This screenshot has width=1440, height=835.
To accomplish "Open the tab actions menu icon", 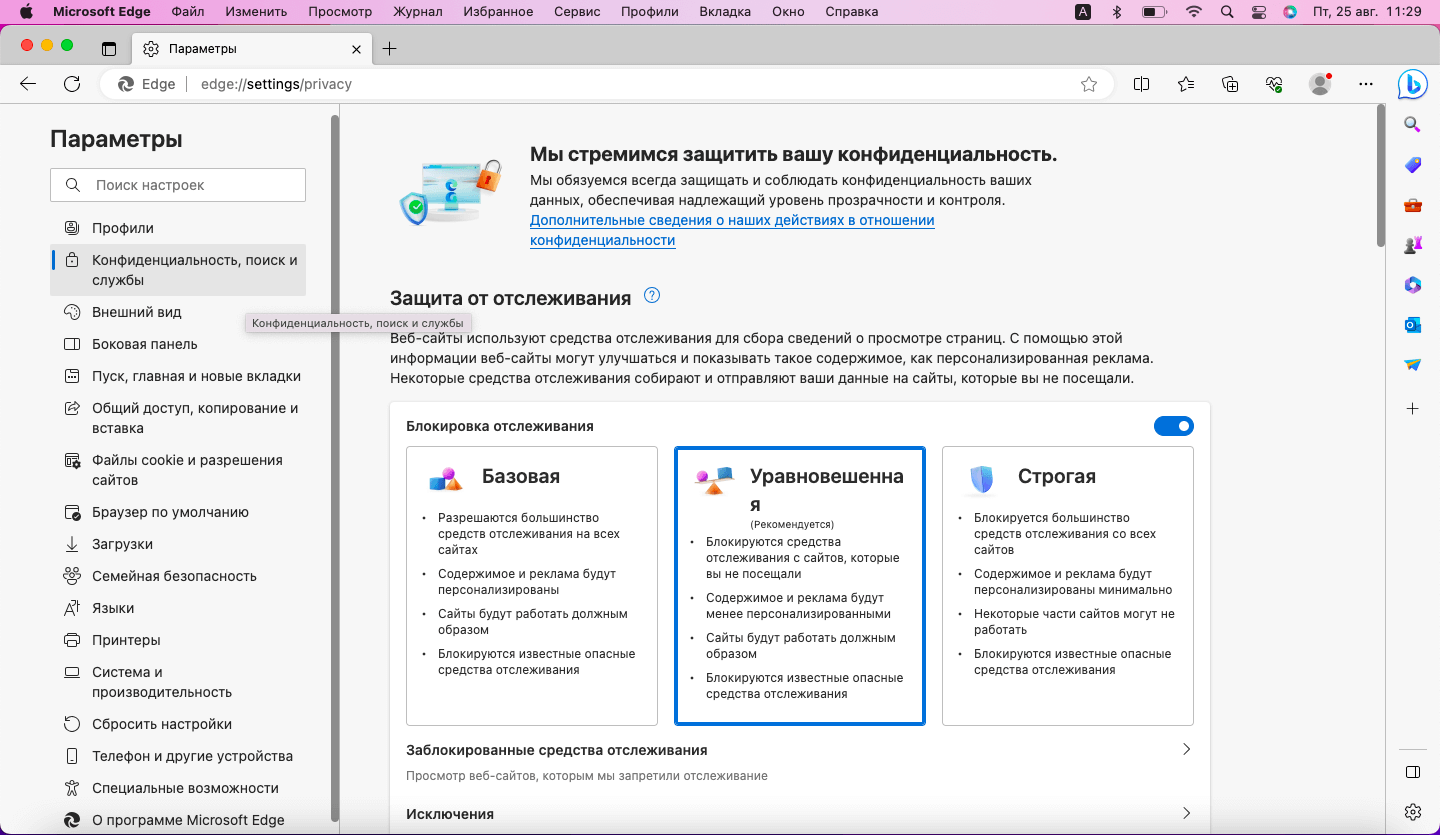I will pyautogui.click(x=109, y=49).
